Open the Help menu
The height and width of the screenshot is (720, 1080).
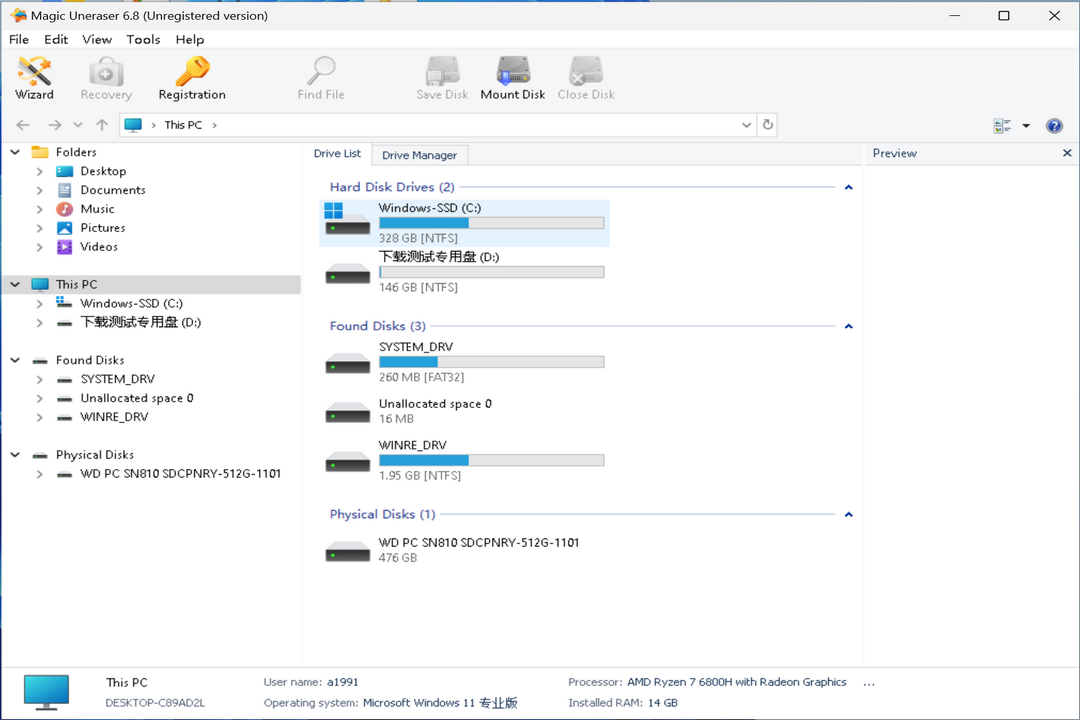(189, 39)
